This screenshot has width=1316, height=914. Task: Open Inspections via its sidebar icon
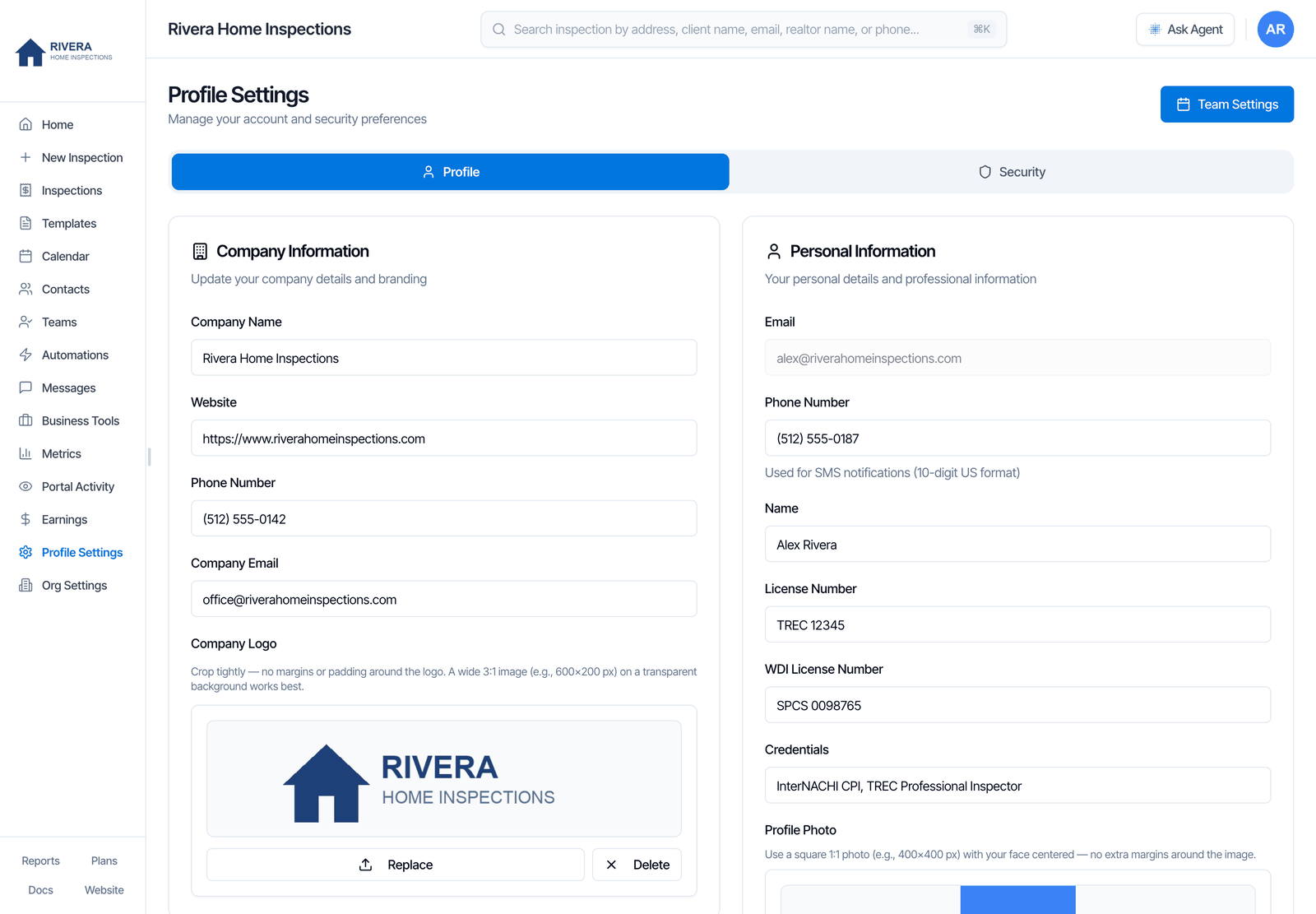(x=25, y=190)
